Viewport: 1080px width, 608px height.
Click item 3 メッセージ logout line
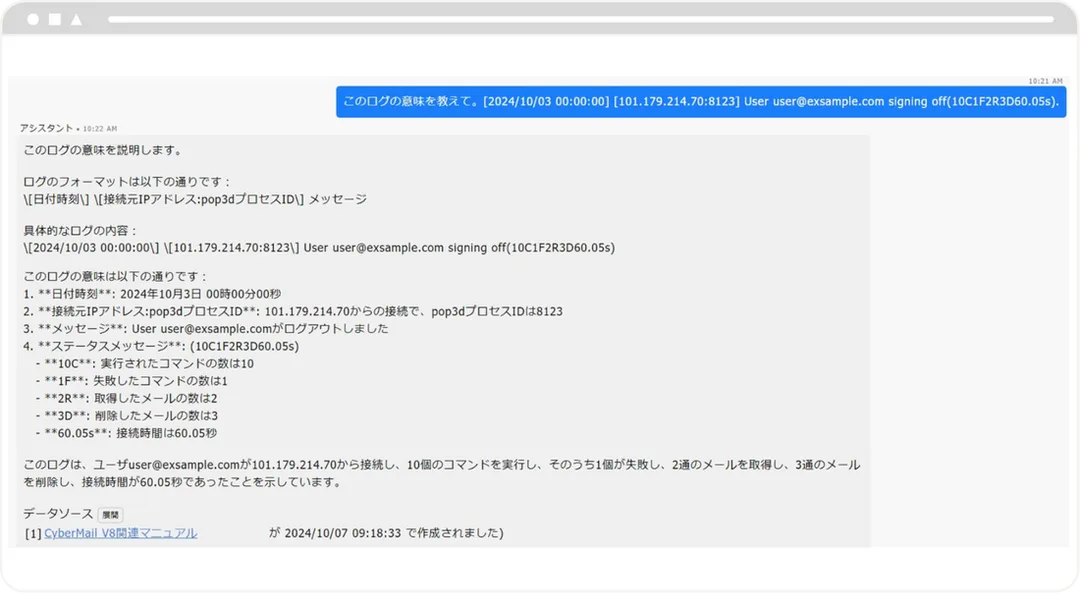(205, 328)
